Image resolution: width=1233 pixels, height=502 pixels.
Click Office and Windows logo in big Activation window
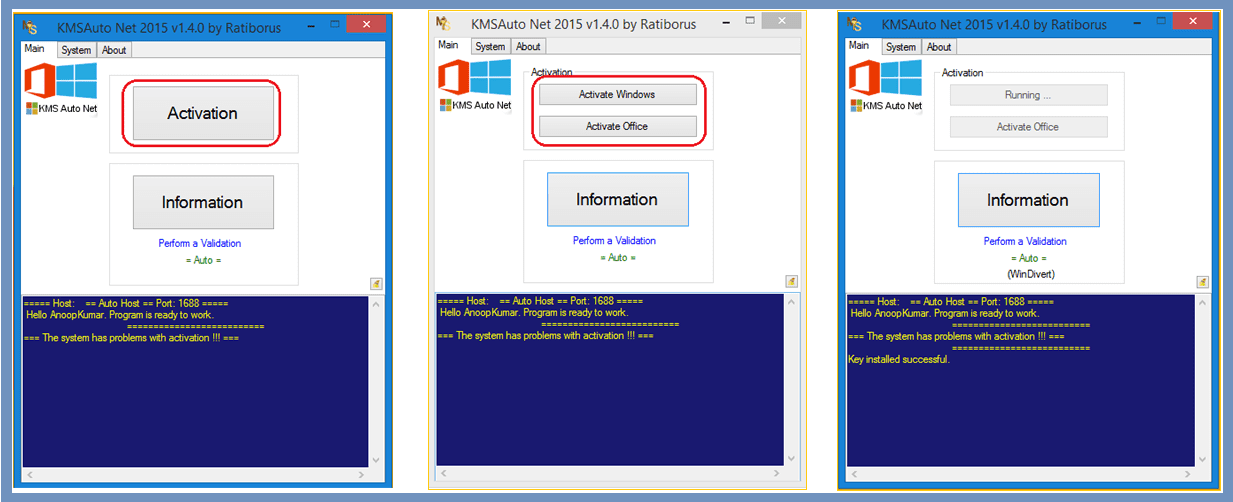click(61, 80)
